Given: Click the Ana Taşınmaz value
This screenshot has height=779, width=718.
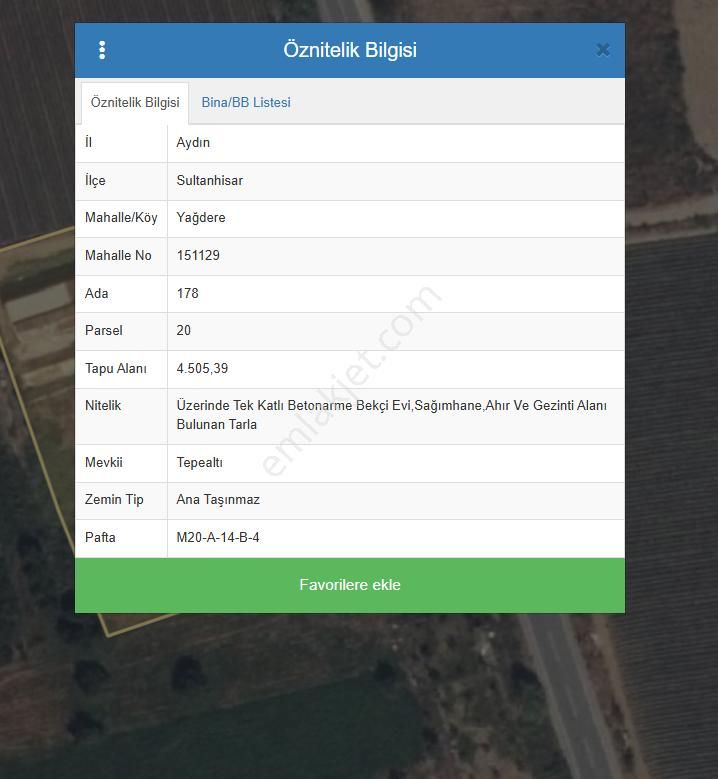Looking at the screenshot, I should coord(218,500).
